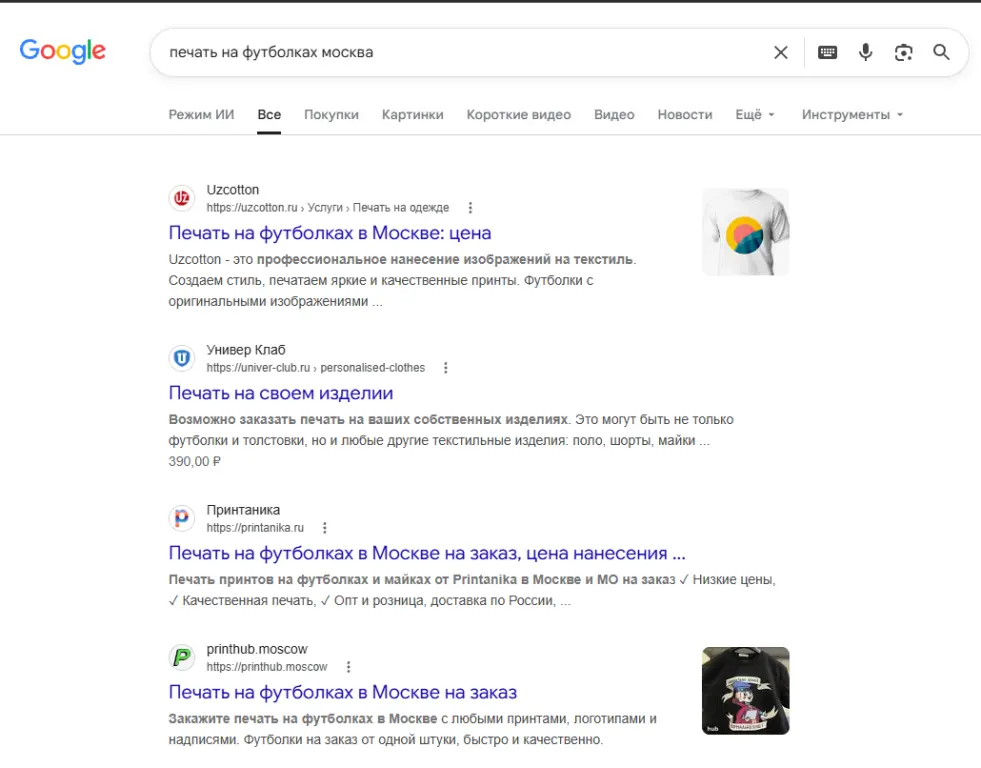Viewport: 981px width, 768px height.
Task: Click the printhub.moscow site favicon
Action: click(182, 658)
